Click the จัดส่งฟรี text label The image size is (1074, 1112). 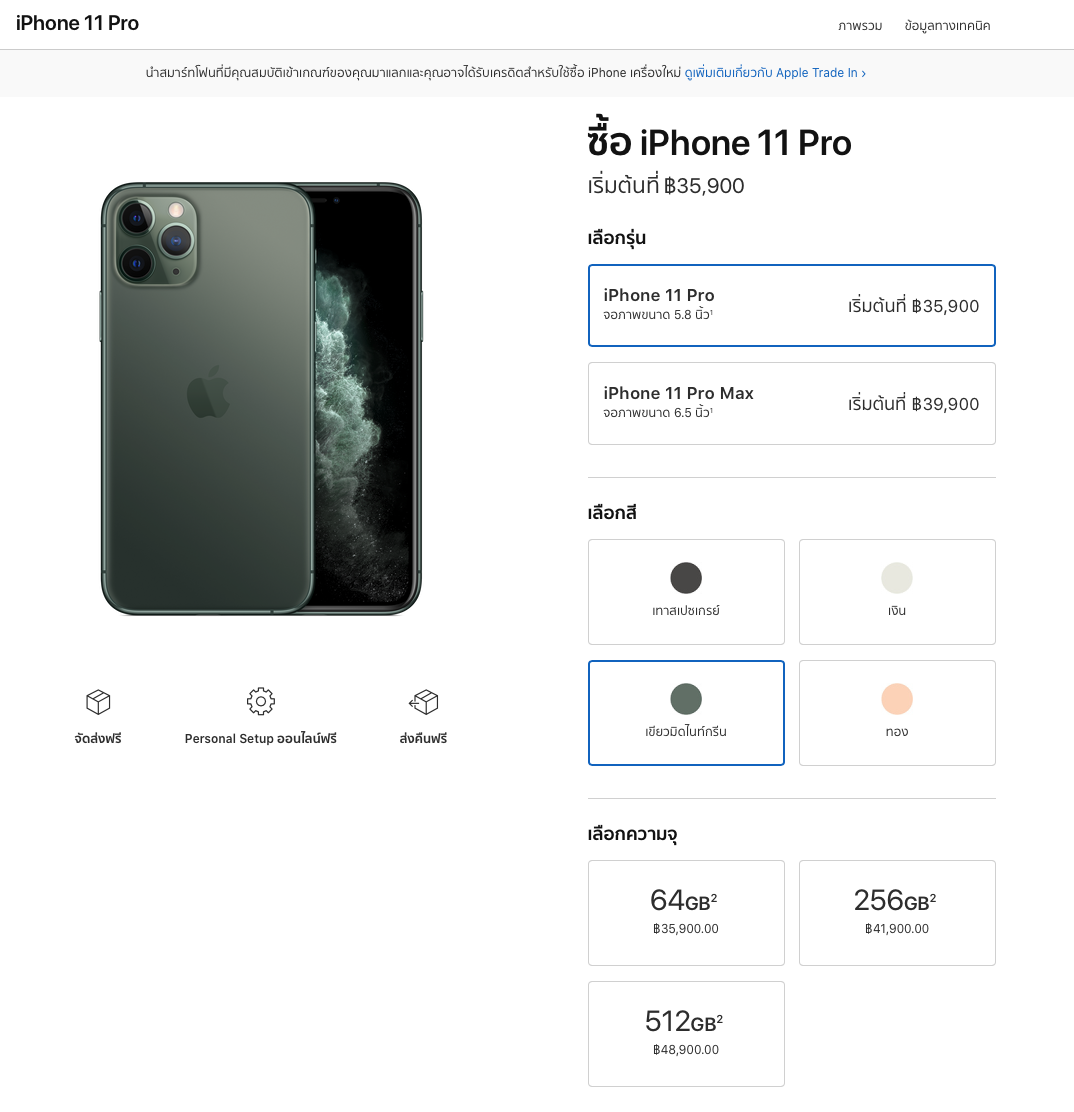click(x=97, y=739)
